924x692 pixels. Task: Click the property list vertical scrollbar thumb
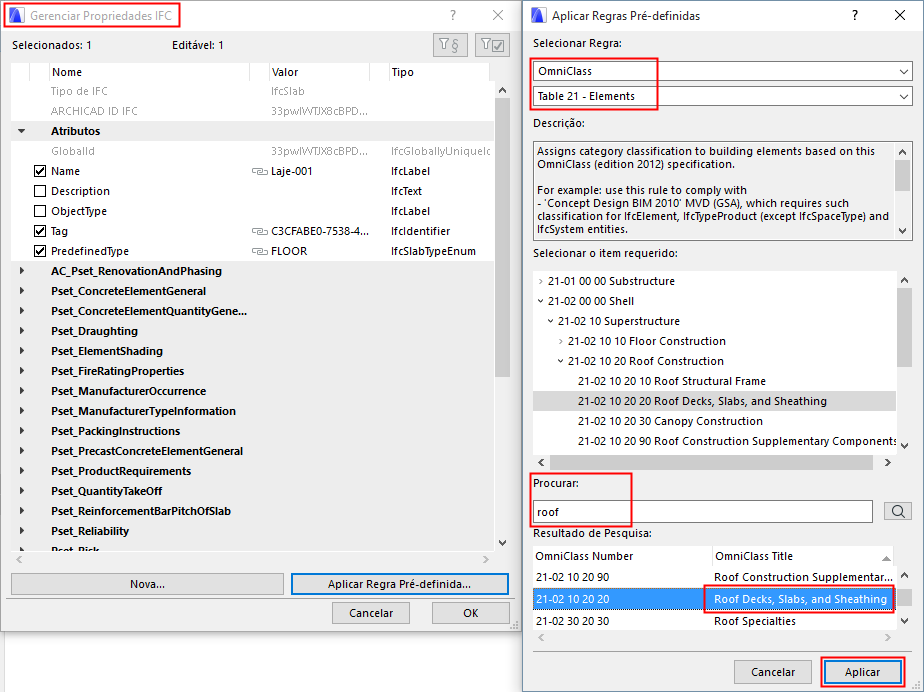click(x=502, y=238)
